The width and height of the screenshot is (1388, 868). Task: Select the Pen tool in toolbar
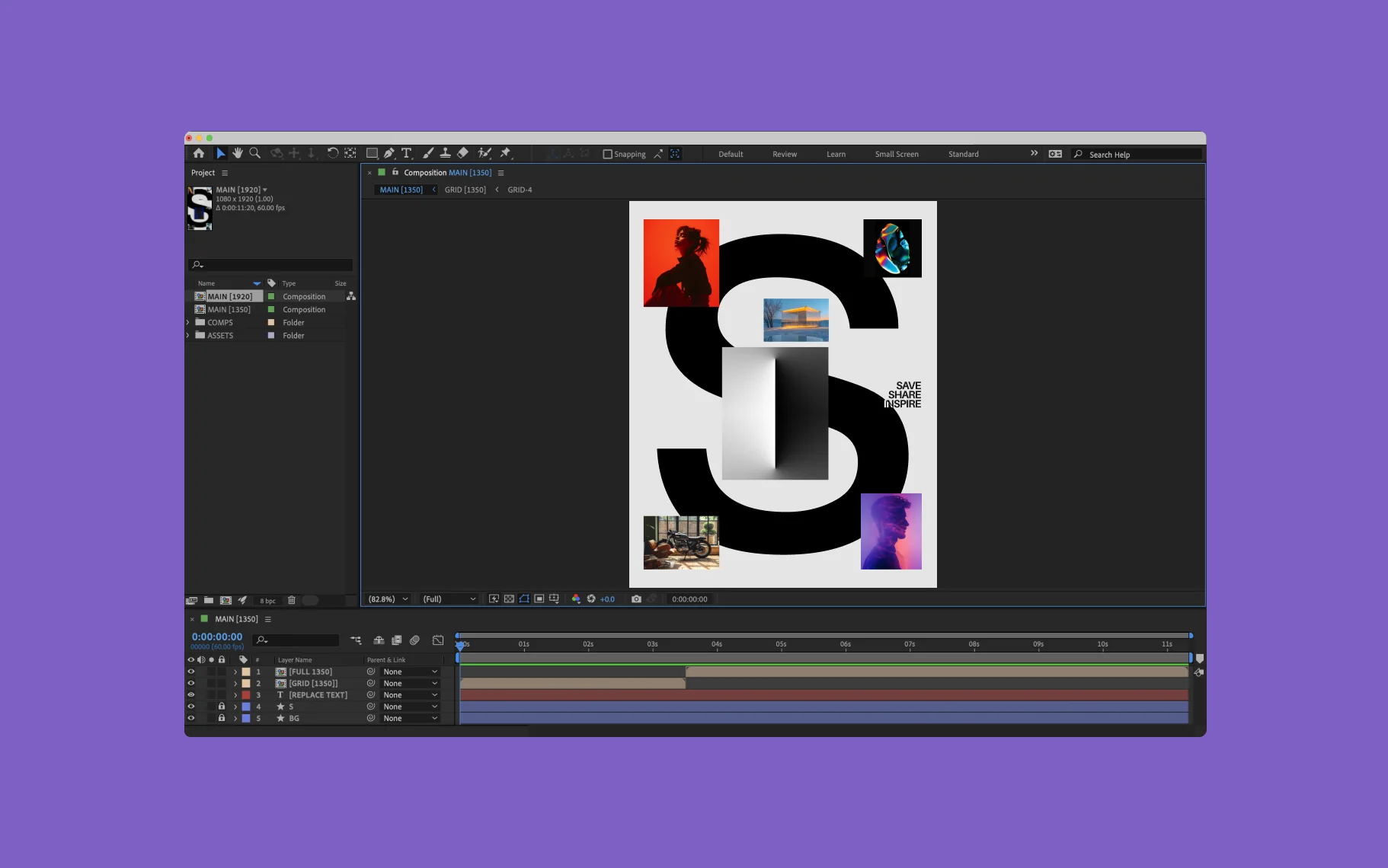pos(389,153)
